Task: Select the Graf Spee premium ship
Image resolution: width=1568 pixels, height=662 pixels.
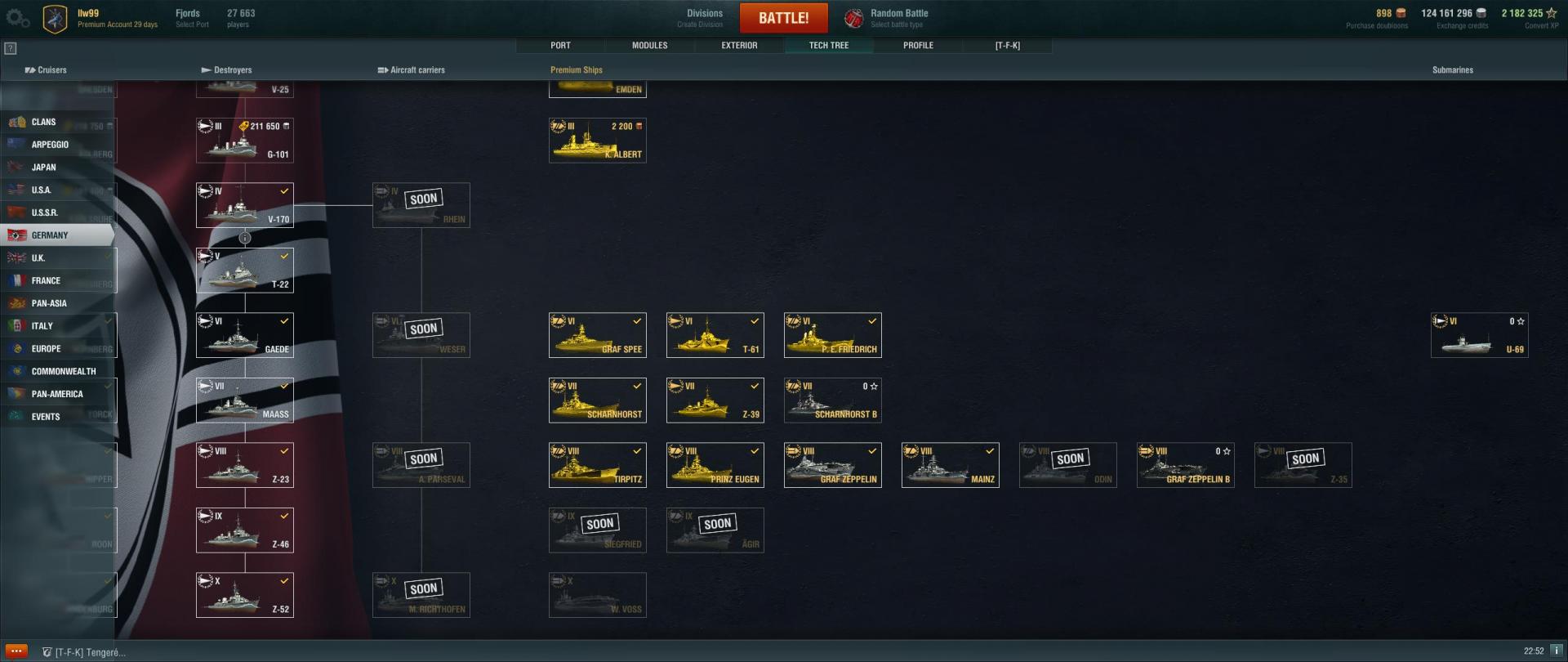Action: click(x=598, y=335)
